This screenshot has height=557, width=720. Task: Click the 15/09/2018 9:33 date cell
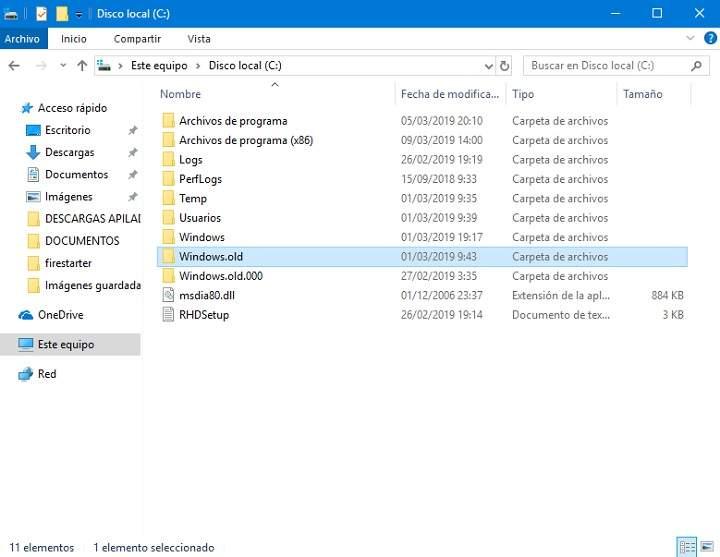click(439, 179)
